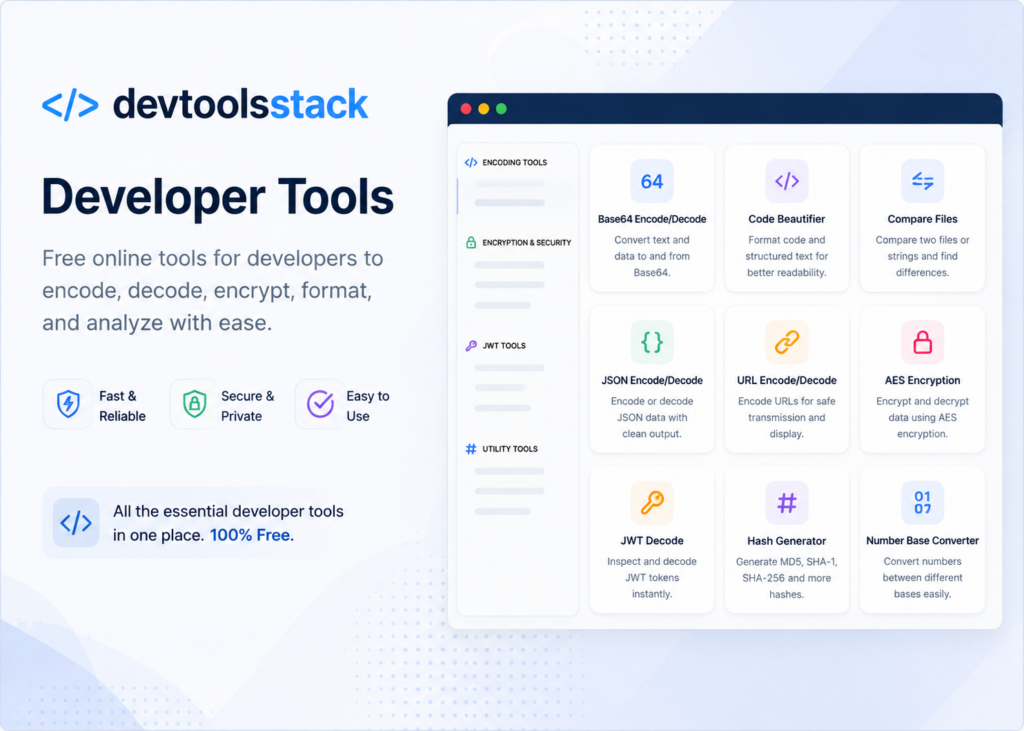Open the AES Encryption title link
The height and width of the screenshot is (731, 1024).
pos(922,380)
